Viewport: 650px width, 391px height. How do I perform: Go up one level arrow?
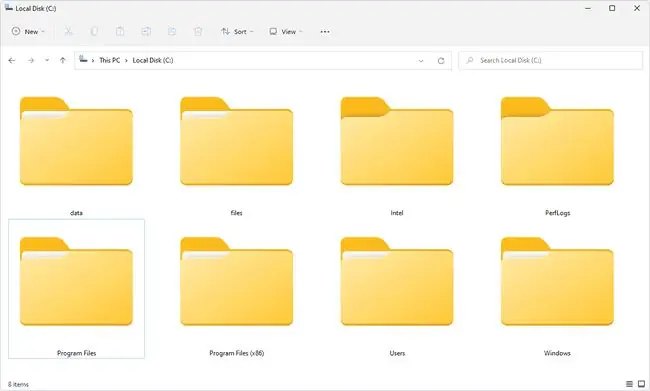coord(63,61)
